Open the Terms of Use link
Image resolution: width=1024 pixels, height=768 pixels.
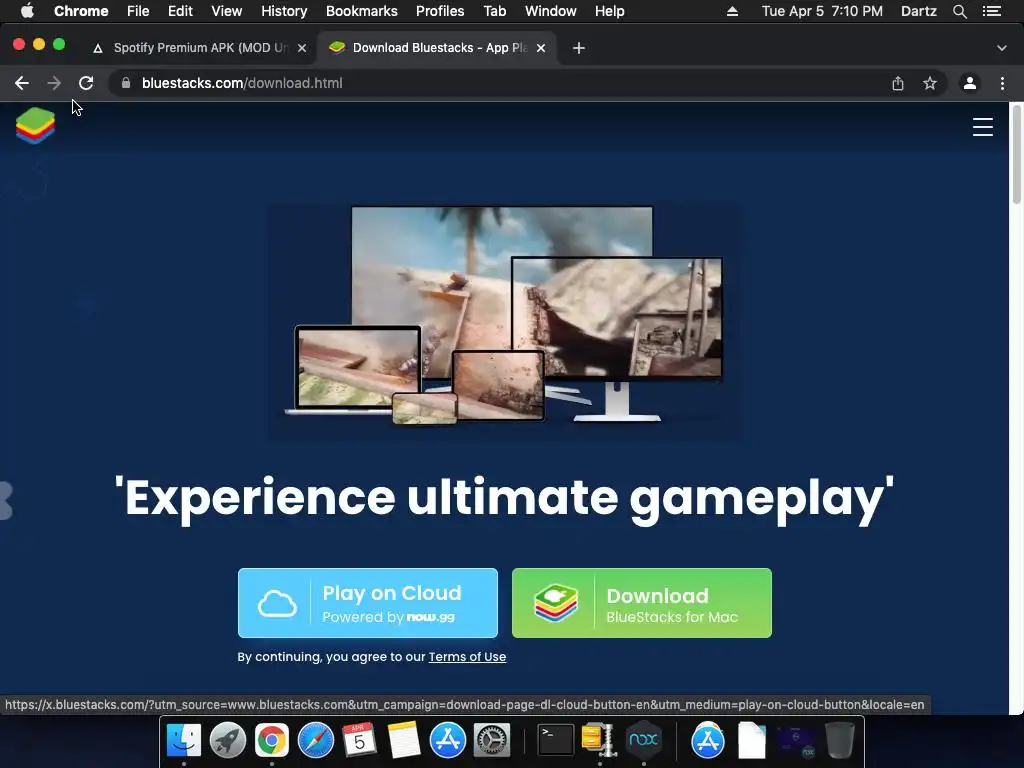[x=467, y=657]
